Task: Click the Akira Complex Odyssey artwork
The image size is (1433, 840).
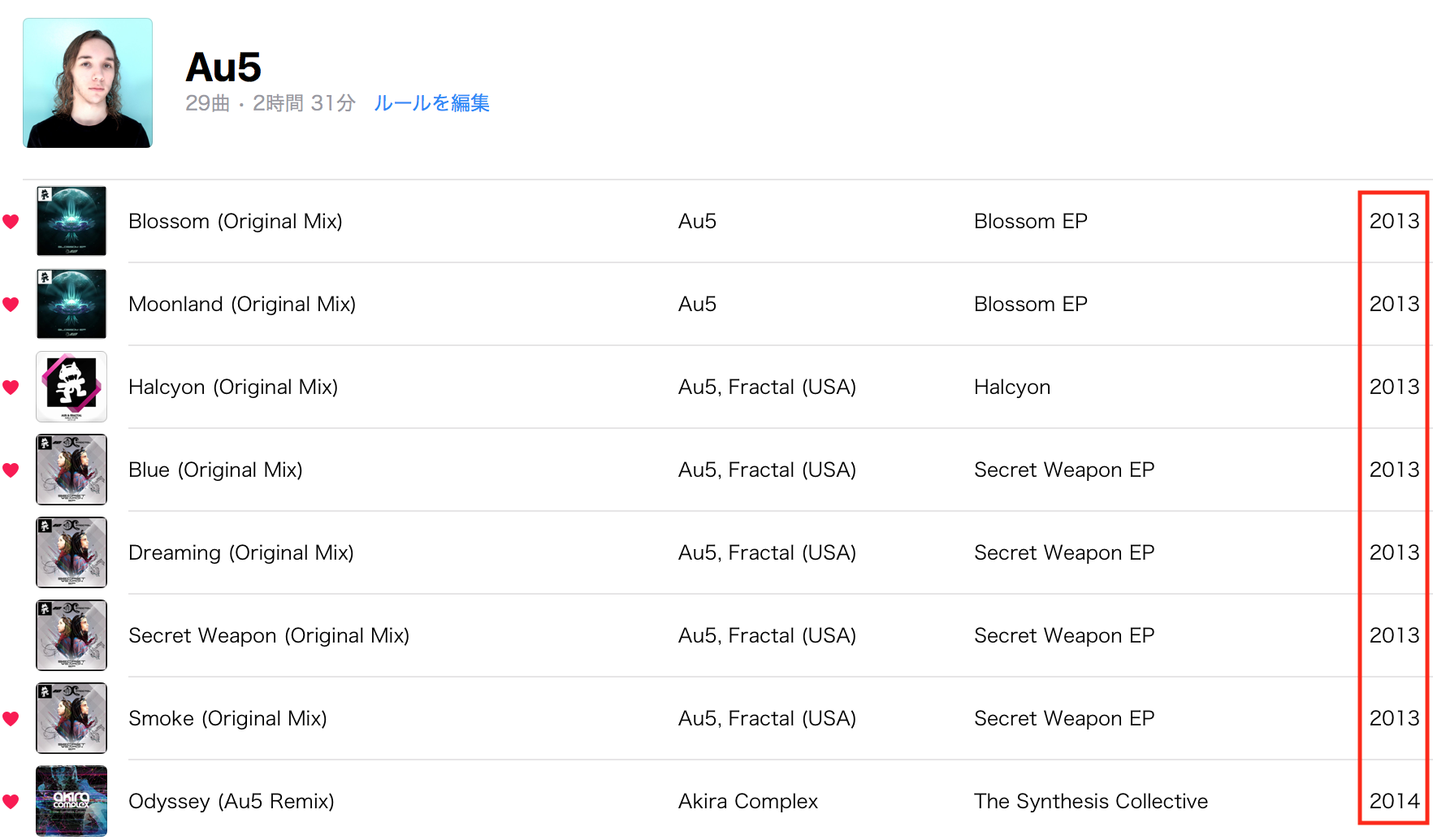Action: (x=71, y=801)
